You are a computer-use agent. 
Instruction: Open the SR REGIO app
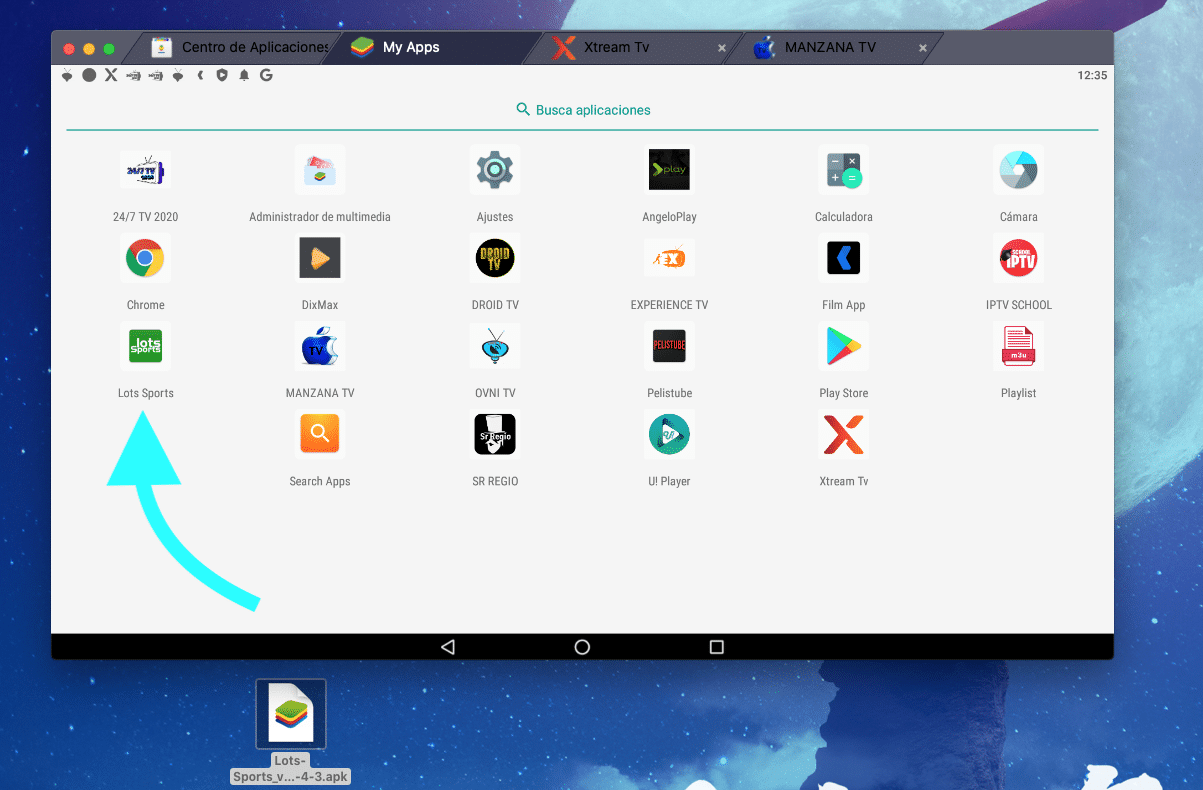point(494,435)
